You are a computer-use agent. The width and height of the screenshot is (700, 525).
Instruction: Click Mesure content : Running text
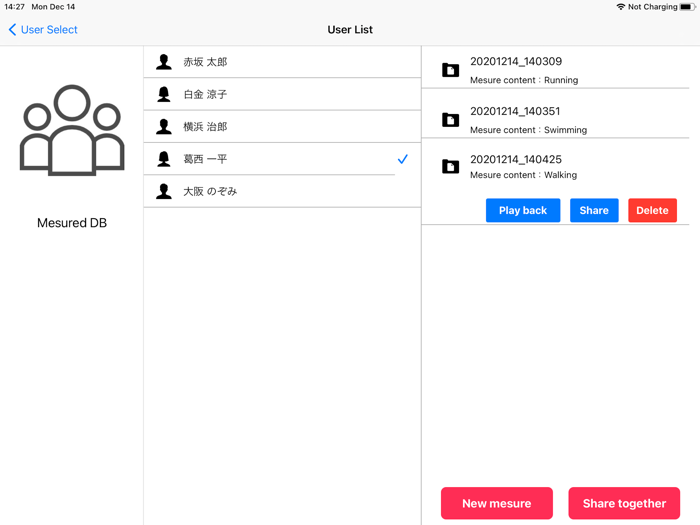point(524,80)
